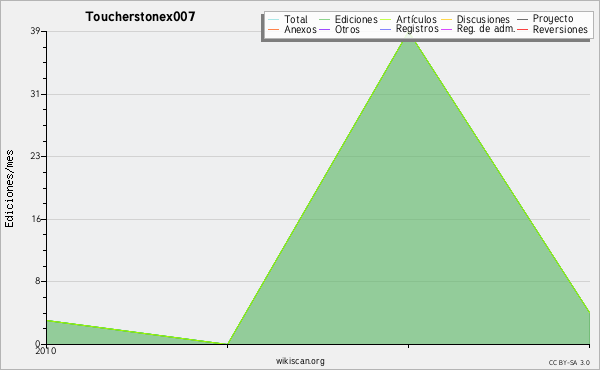Viewport: 600px width, 370px height.
Task: Click the Ediciones/mes axis label
Action: tap(9, 189)
